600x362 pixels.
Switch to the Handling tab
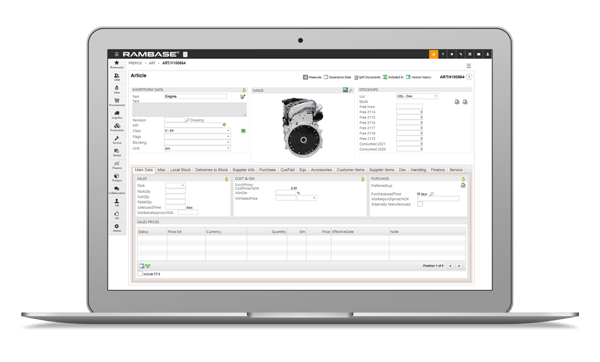point(418,170)
